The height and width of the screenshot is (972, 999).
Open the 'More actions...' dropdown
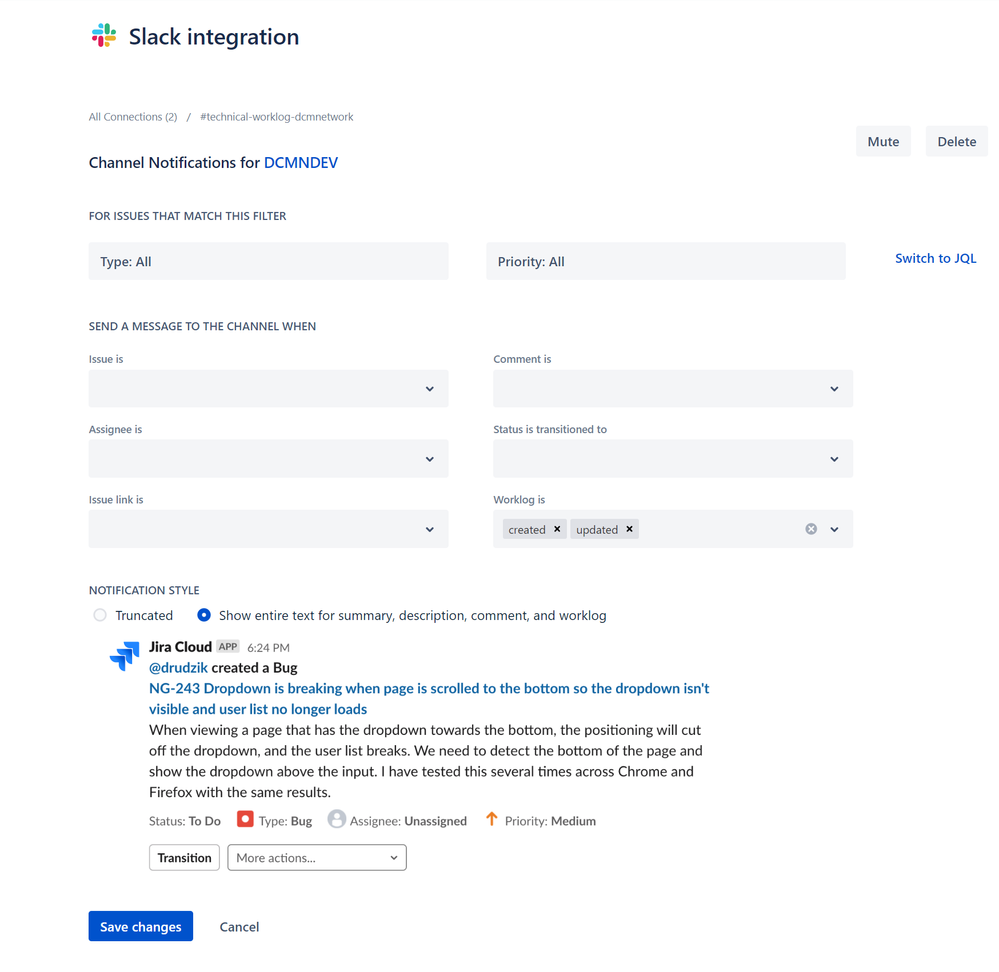click(317, 857)
